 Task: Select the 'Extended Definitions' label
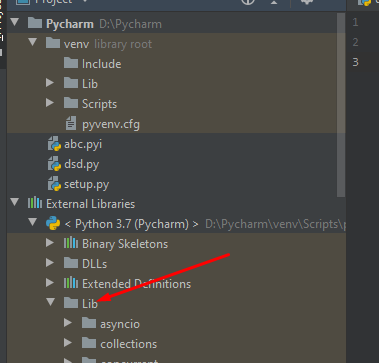(137, 284)
